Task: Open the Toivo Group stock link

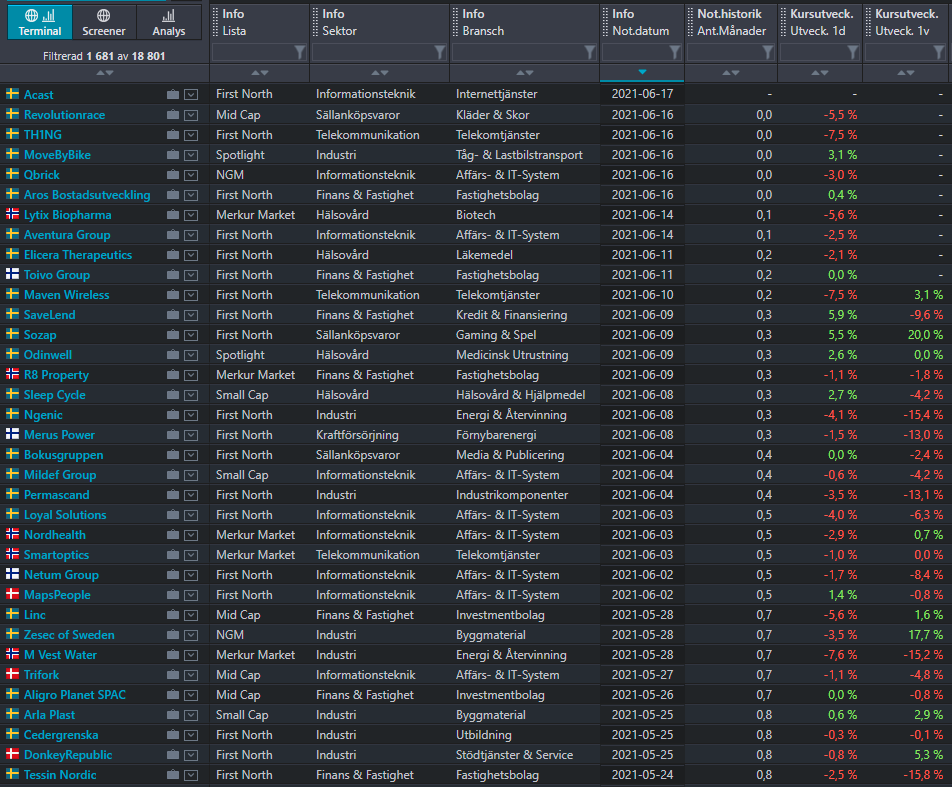Action: [x=57, y=275]
